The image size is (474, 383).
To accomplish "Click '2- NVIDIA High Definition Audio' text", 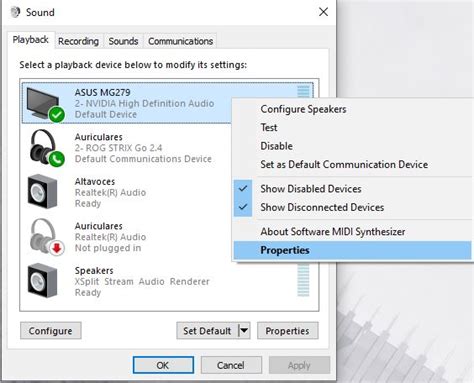I will coord(144,103).
